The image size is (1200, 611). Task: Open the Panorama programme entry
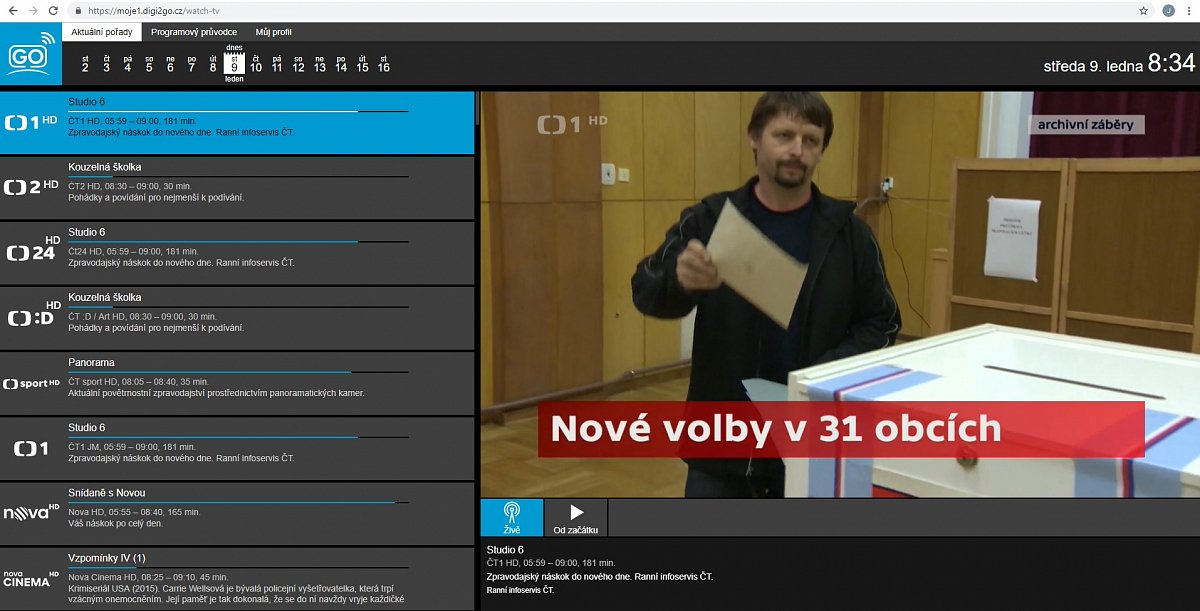coord(91,362)
